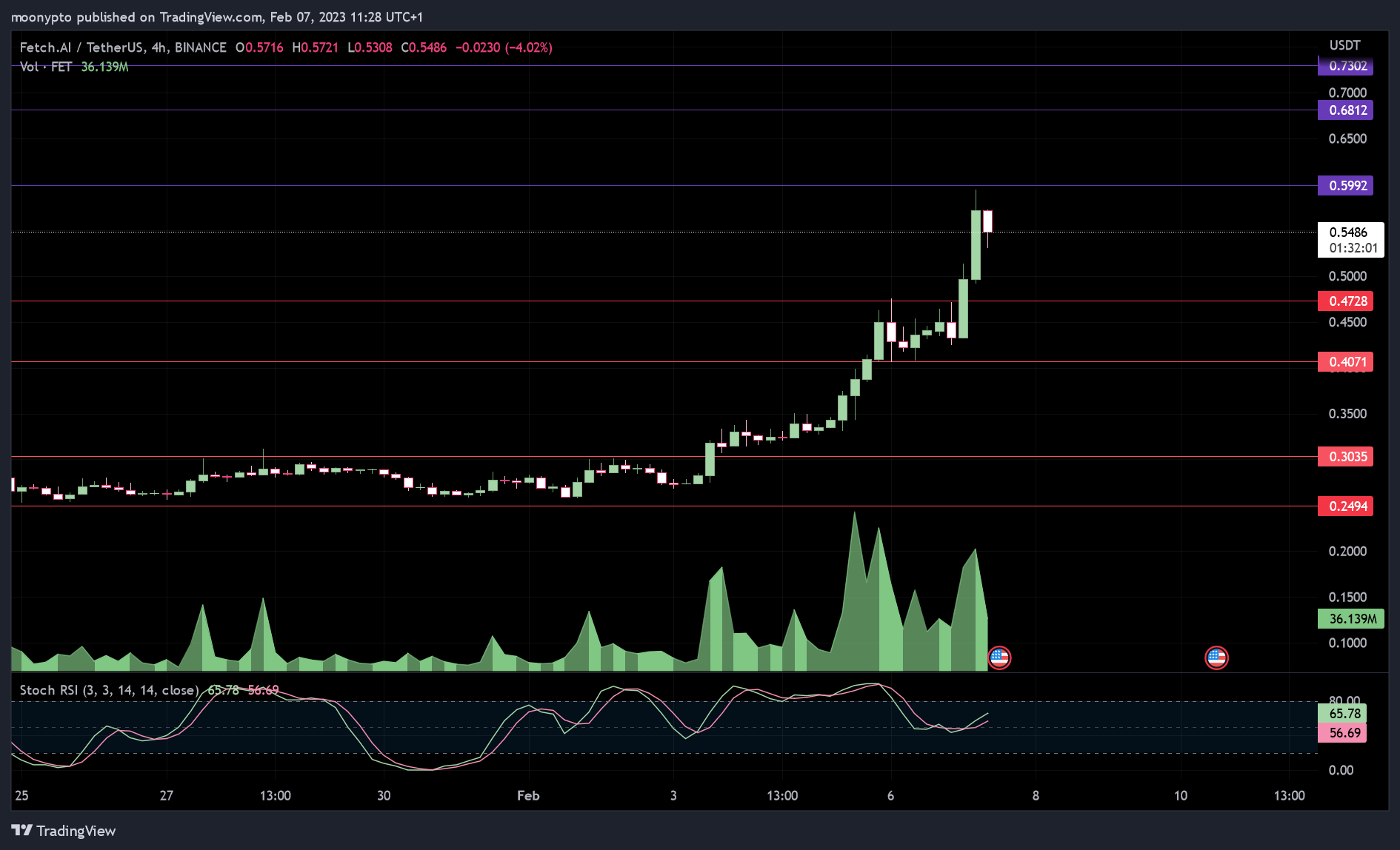The width and height of the screenshot is (1400, 850).
Task: Click the closing value C0.5486
Action: coord(424,47)
